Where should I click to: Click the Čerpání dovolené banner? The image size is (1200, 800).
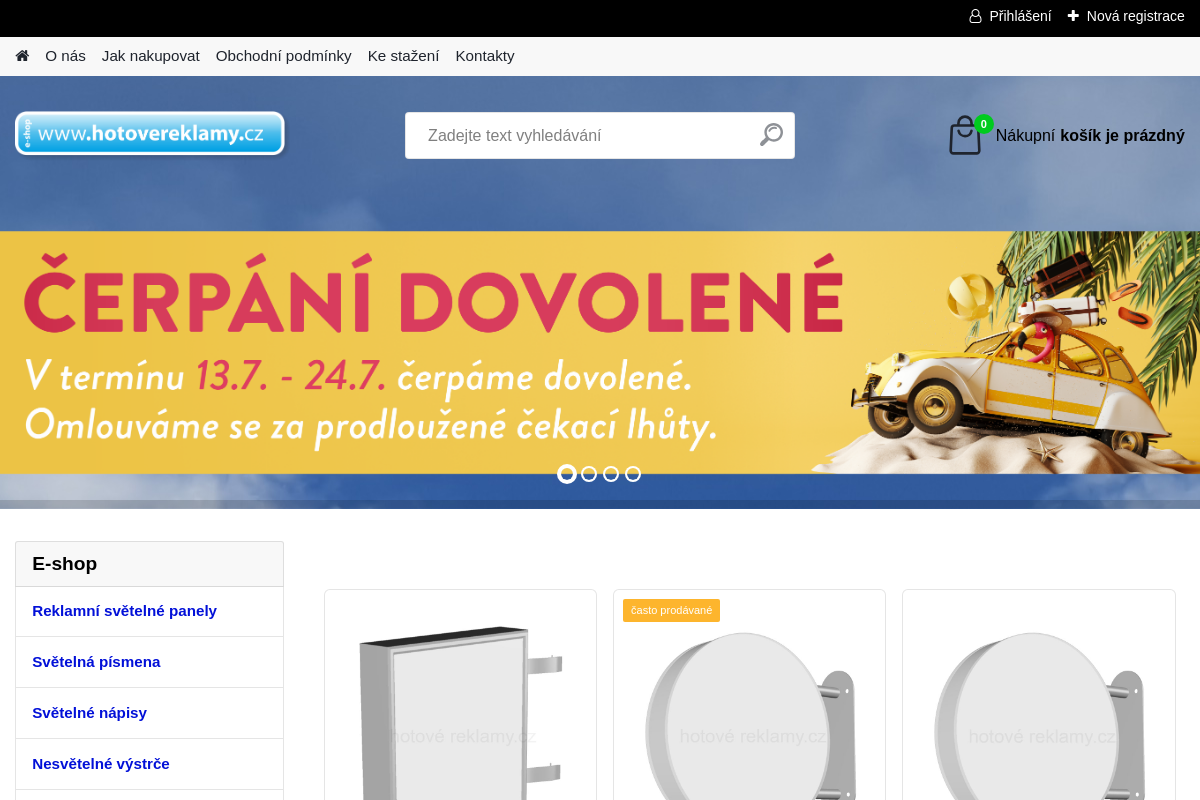[600, 352]
